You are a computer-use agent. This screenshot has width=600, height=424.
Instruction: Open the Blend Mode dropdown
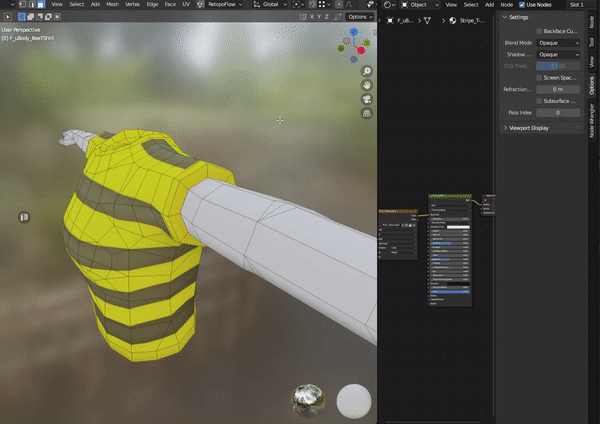558,43
